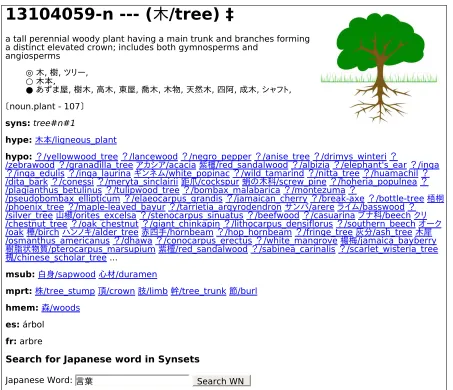Open the maple-leaved_bayur link
The height and width of the screenshot is (390, 453).
117,207
